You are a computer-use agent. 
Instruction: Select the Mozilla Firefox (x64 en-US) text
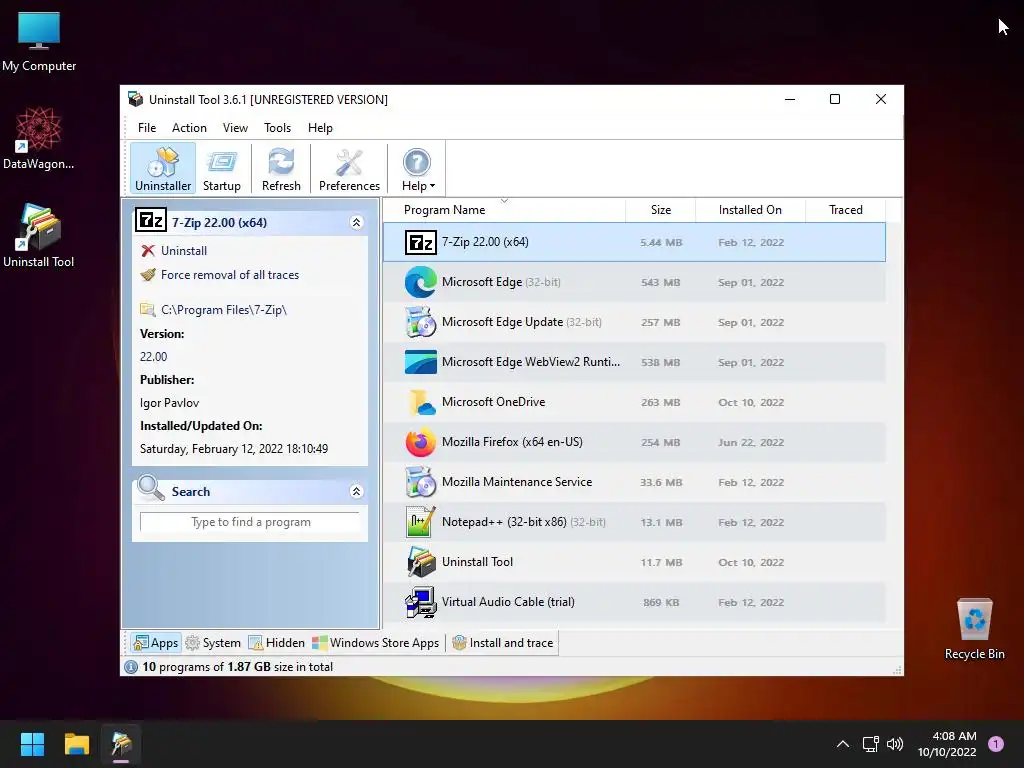coord(512,442)
